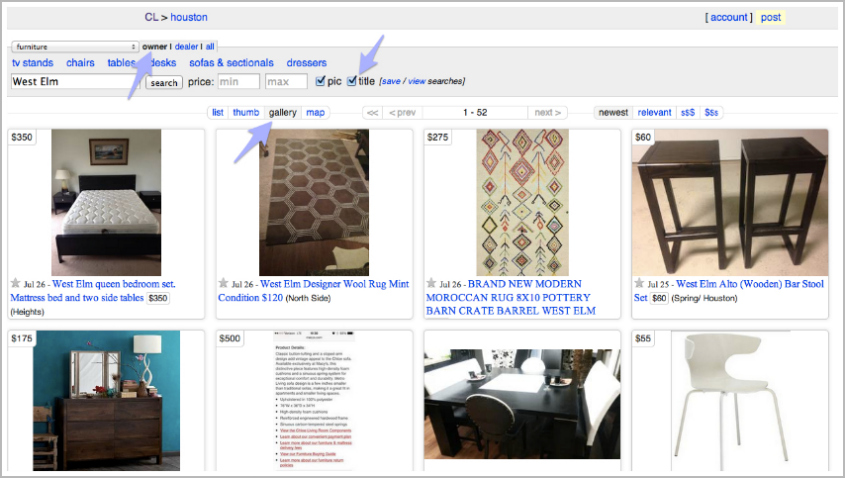Screen dimensions: 845x478
Task: Sort results by newest
Action: [613, 112]
